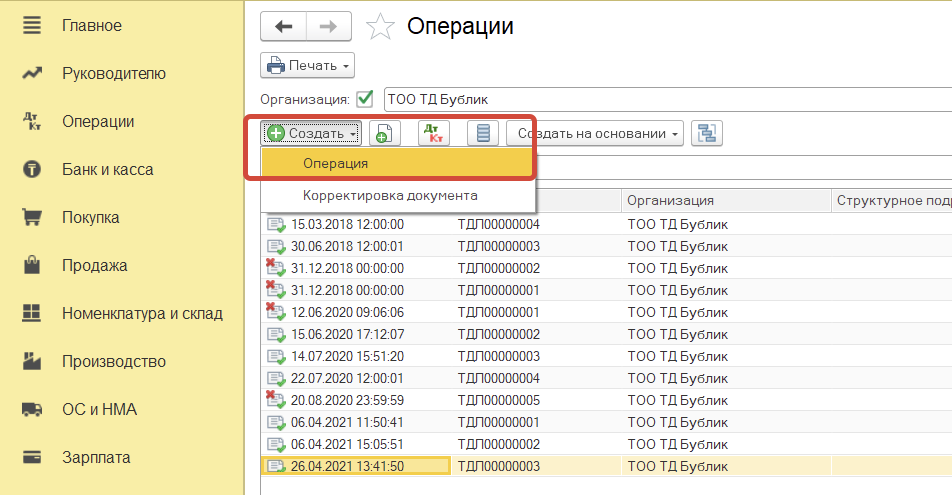Show Дт/Кт postings for document
Viewport: 952px width, 495px height.
pos(434,133)
